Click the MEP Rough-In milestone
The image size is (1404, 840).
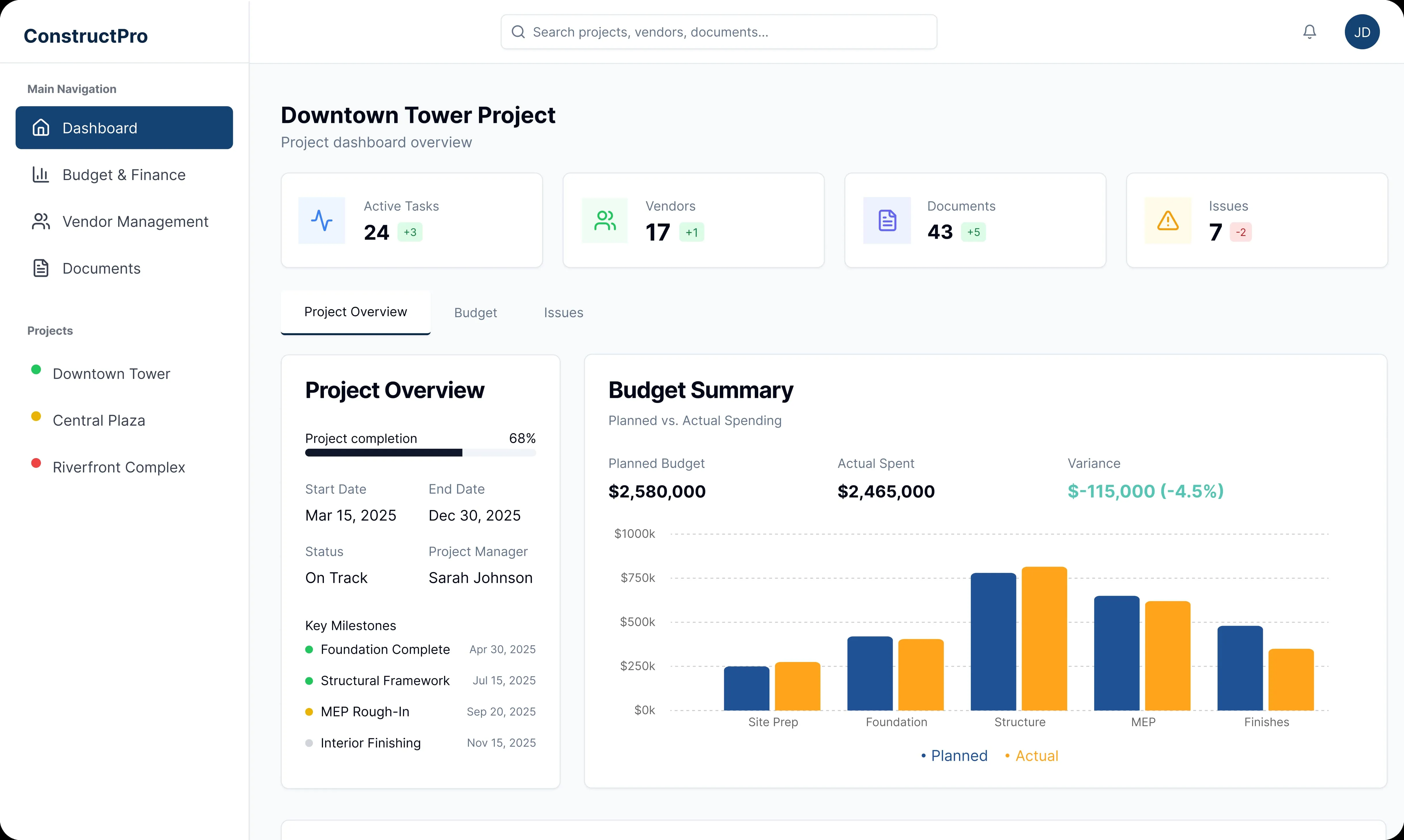point(420,712)
